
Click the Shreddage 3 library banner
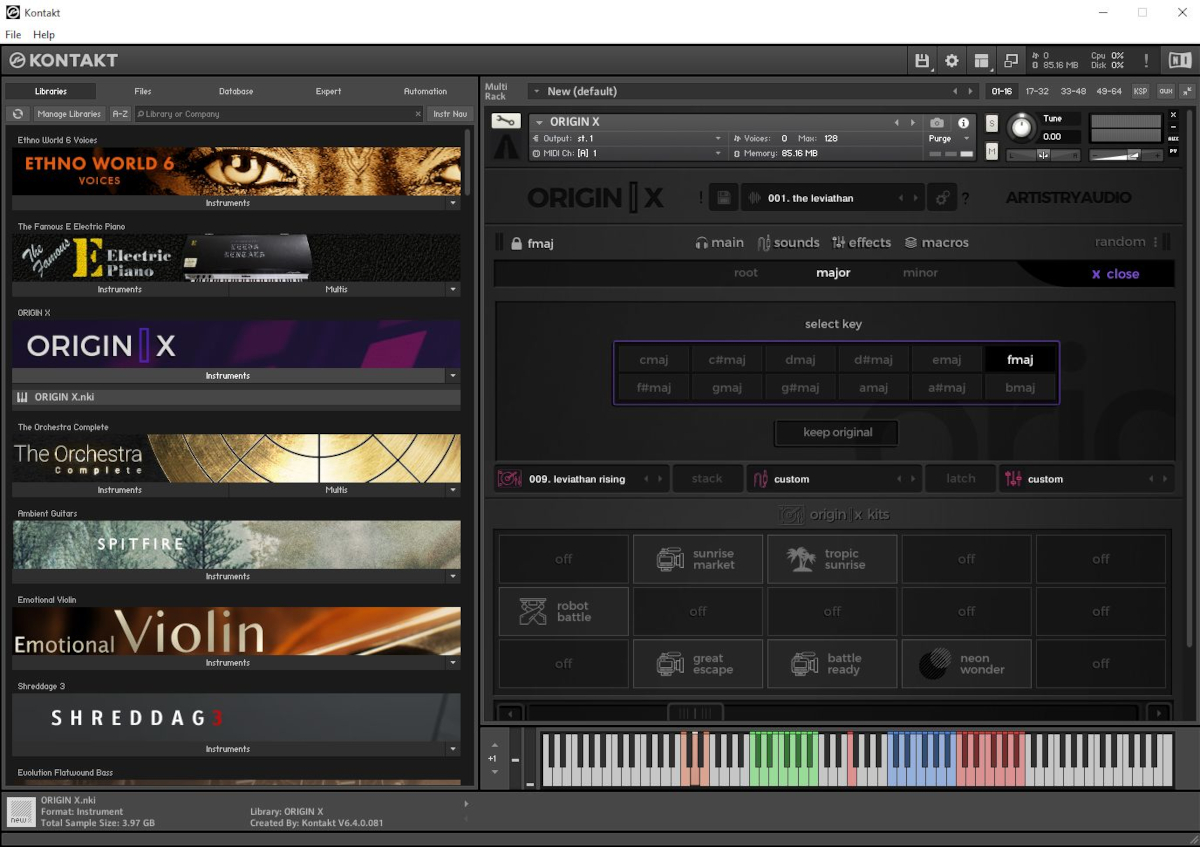point(236,718)
